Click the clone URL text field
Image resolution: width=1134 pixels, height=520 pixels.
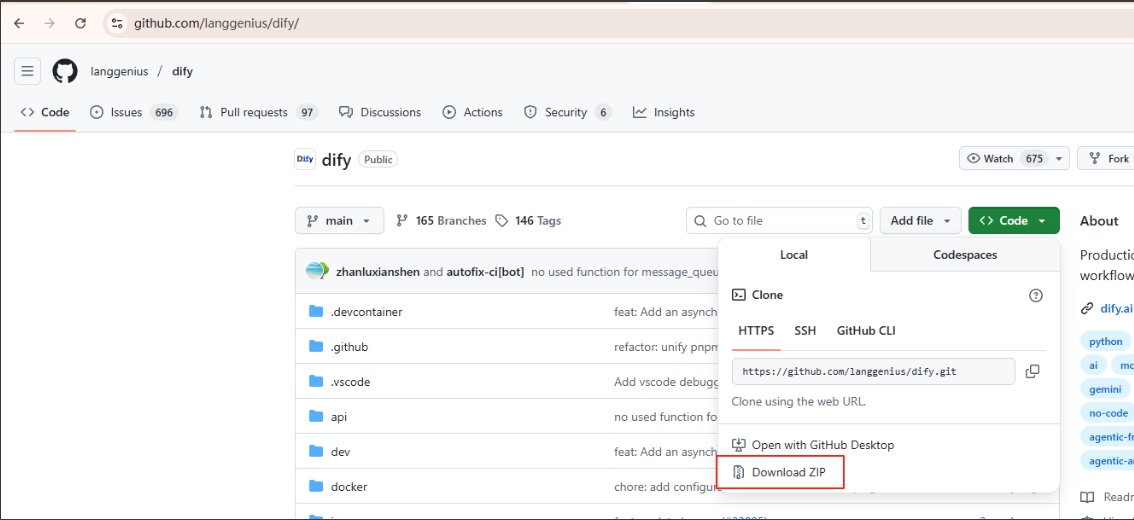point(874,371)
